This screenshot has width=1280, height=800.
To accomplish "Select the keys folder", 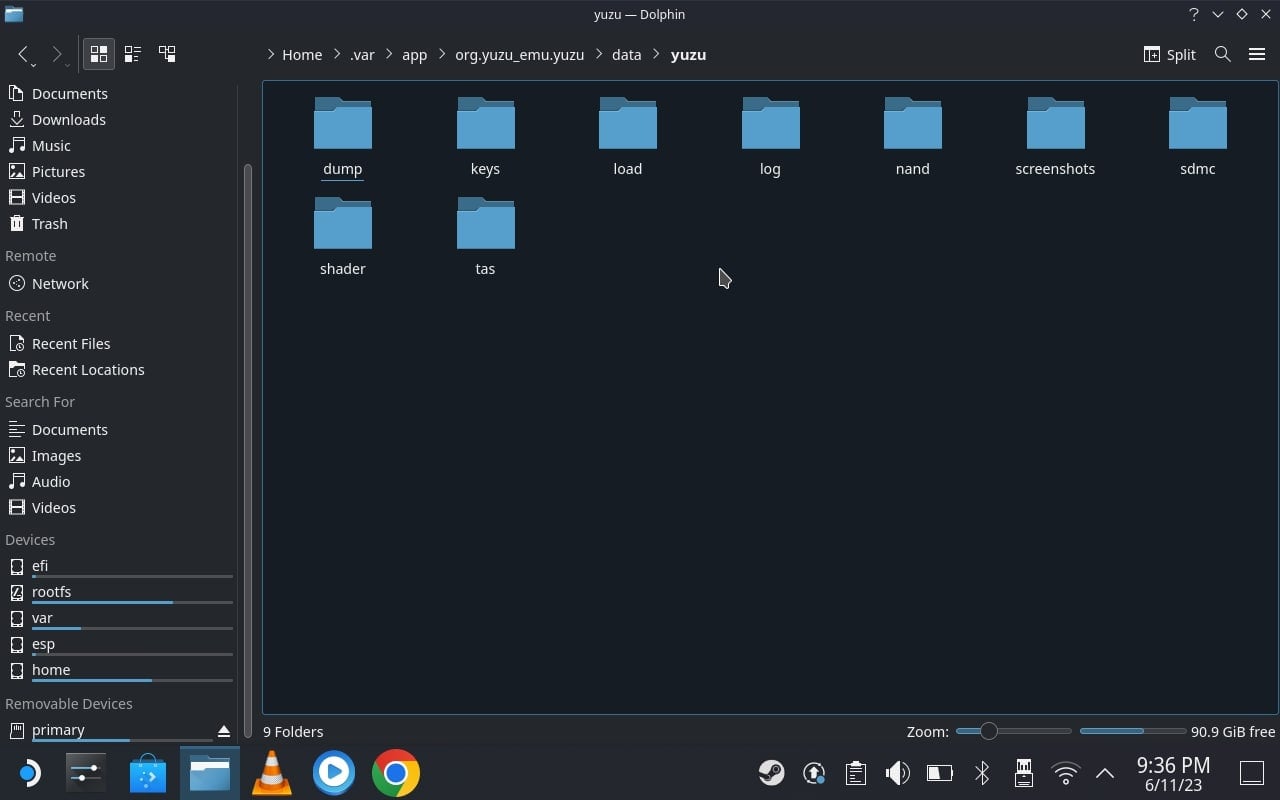I will coord(485,137).
